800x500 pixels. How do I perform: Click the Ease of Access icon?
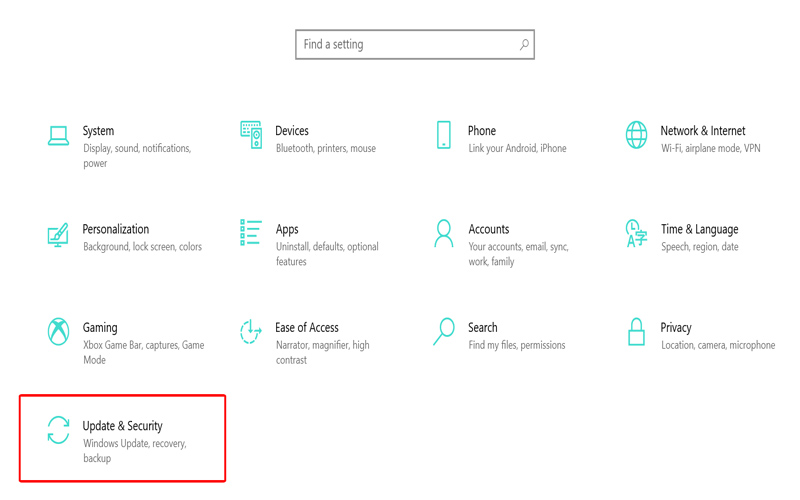250,331
